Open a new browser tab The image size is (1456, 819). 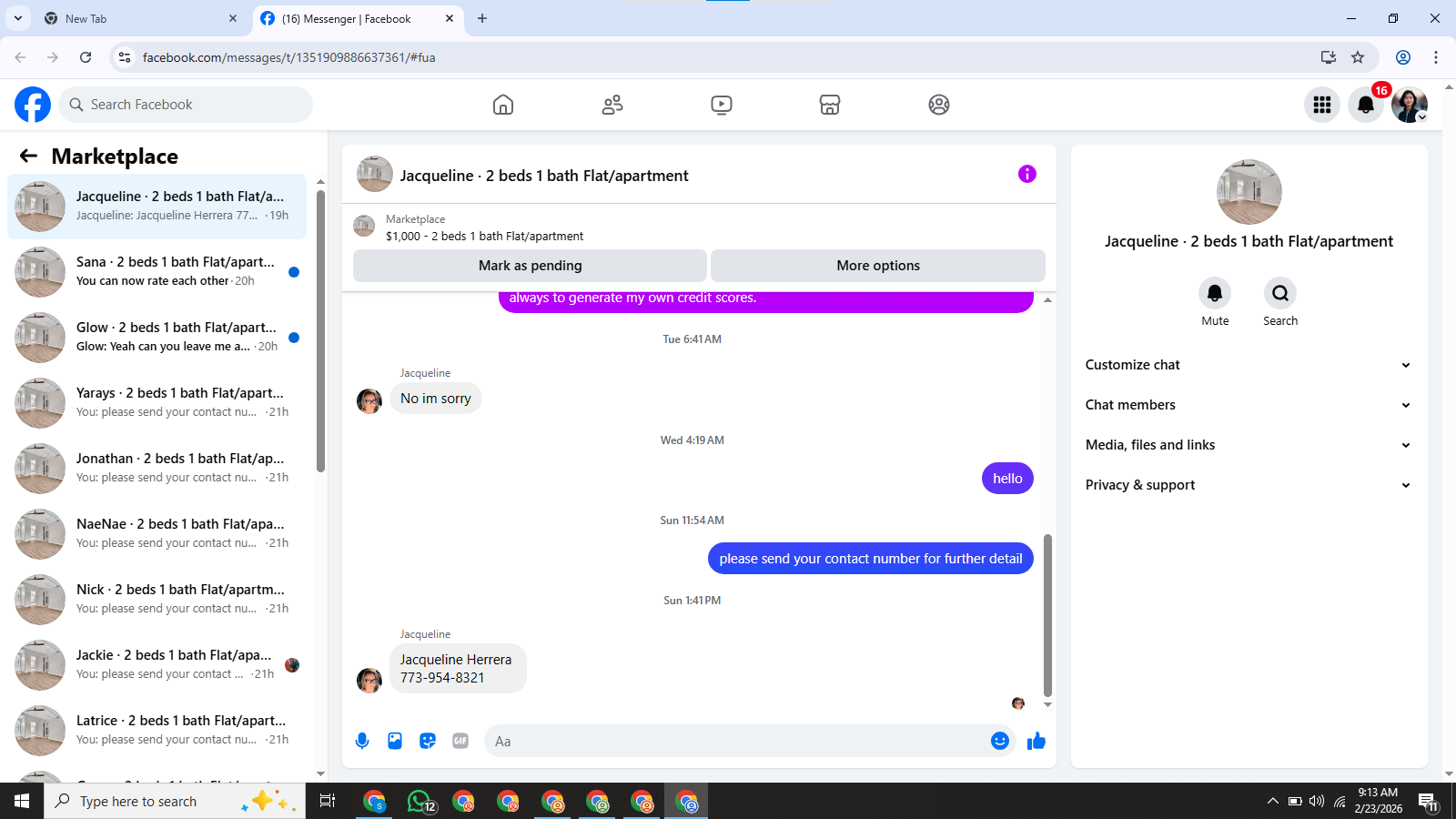482,18
